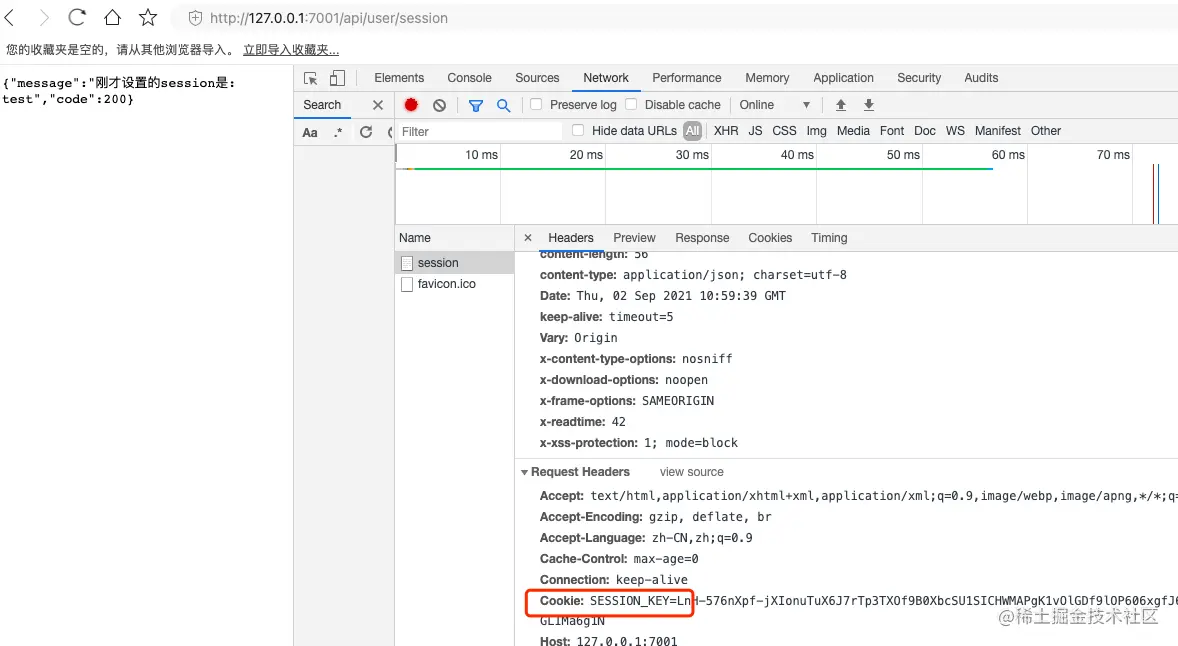Filter requests by Media
This screenshot has width=1178, height=646.
click(853, 131)
